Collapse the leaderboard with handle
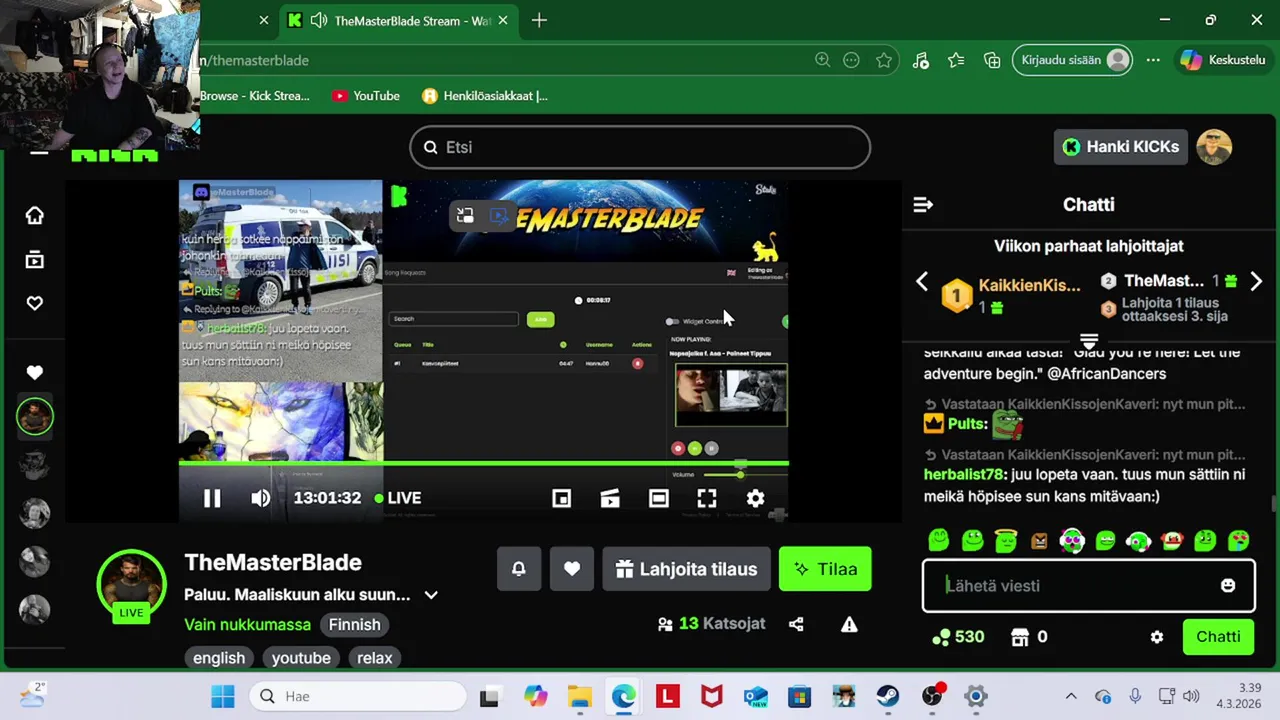Screen dimensions: 1280x720 1089,340
